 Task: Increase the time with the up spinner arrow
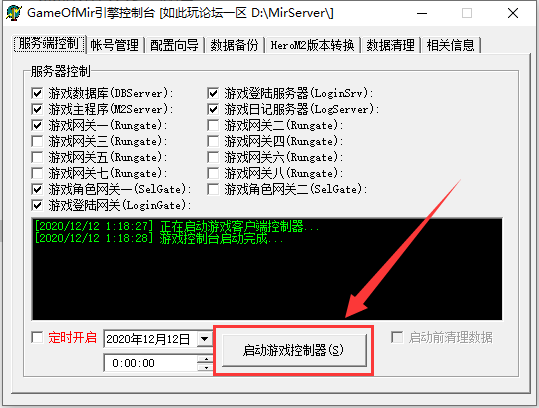point(206,360)
